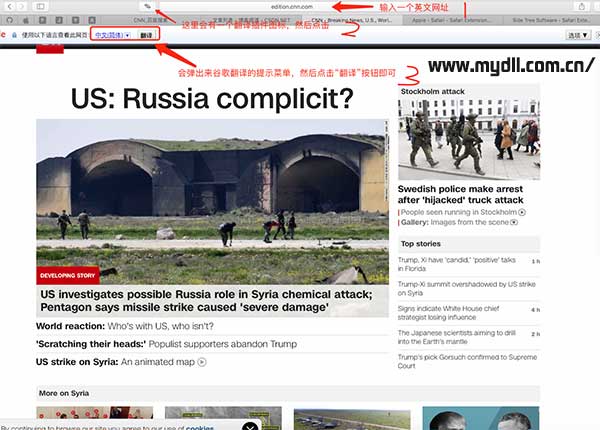Open 'Japanese scientists aiming to drill' story
The height and width of the screenshot is (430, 600).
[x=457, y=337]
